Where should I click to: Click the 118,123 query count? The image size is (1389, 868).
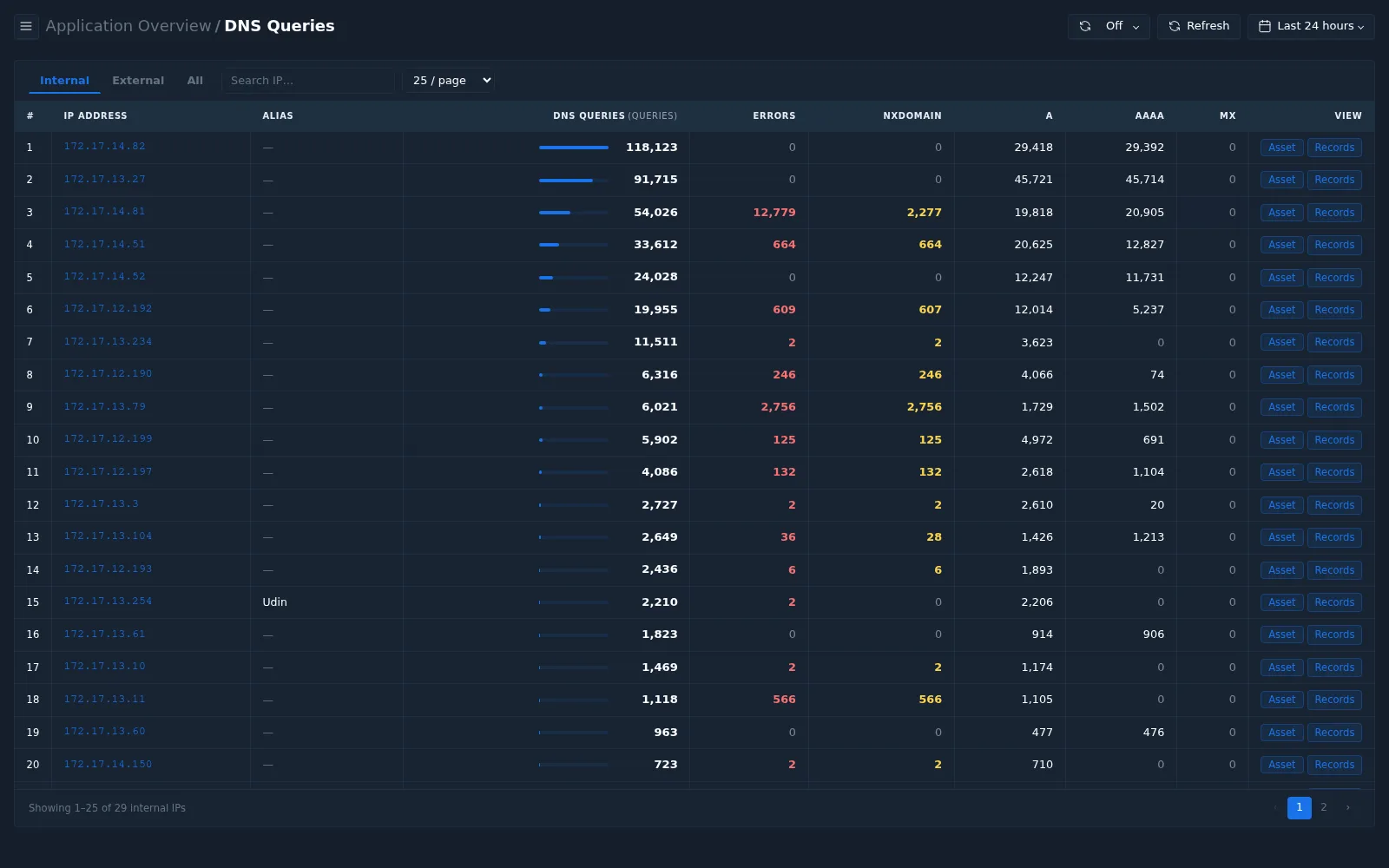click(651, 148)
